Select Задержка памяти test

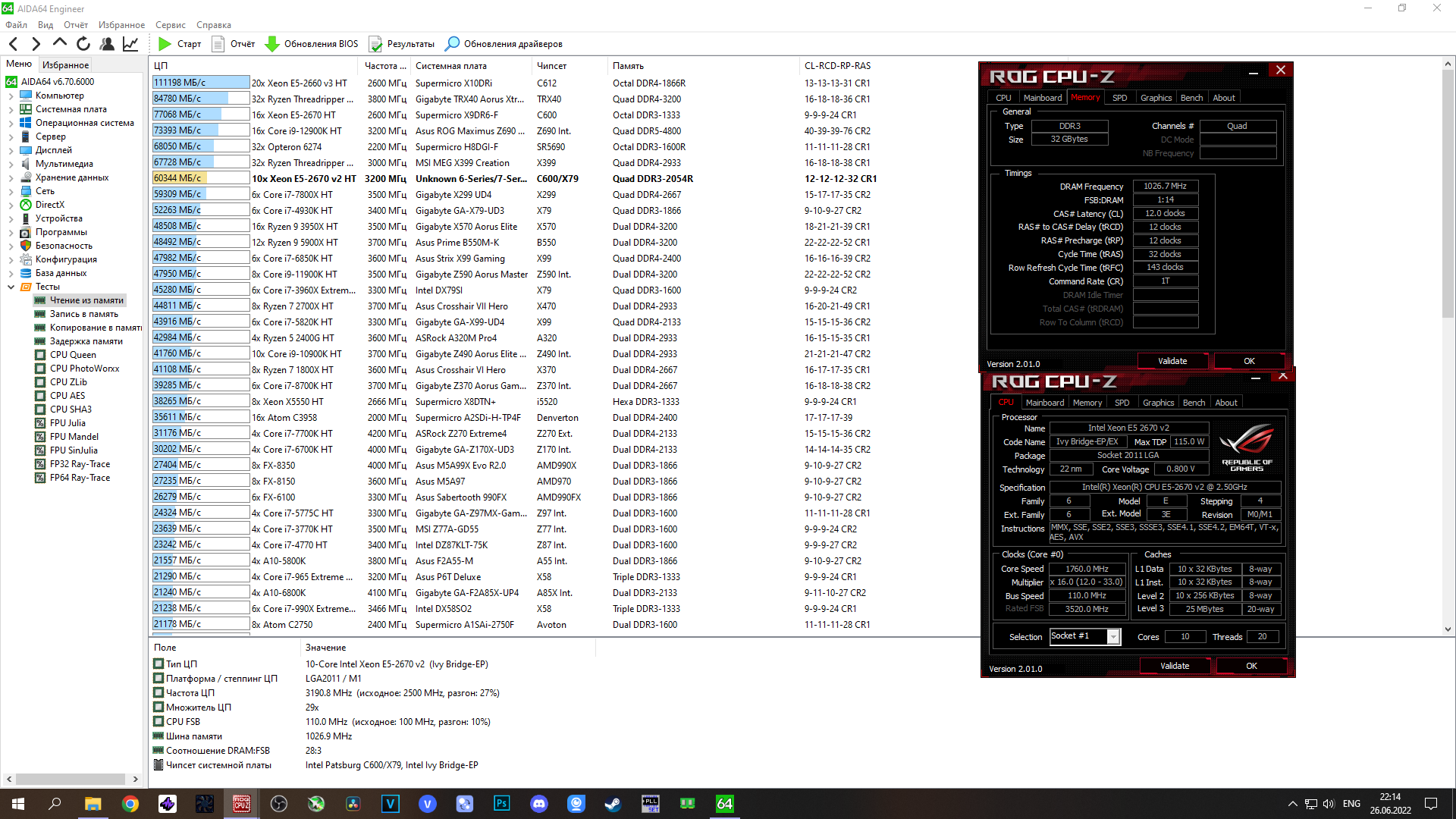(86, 341)
